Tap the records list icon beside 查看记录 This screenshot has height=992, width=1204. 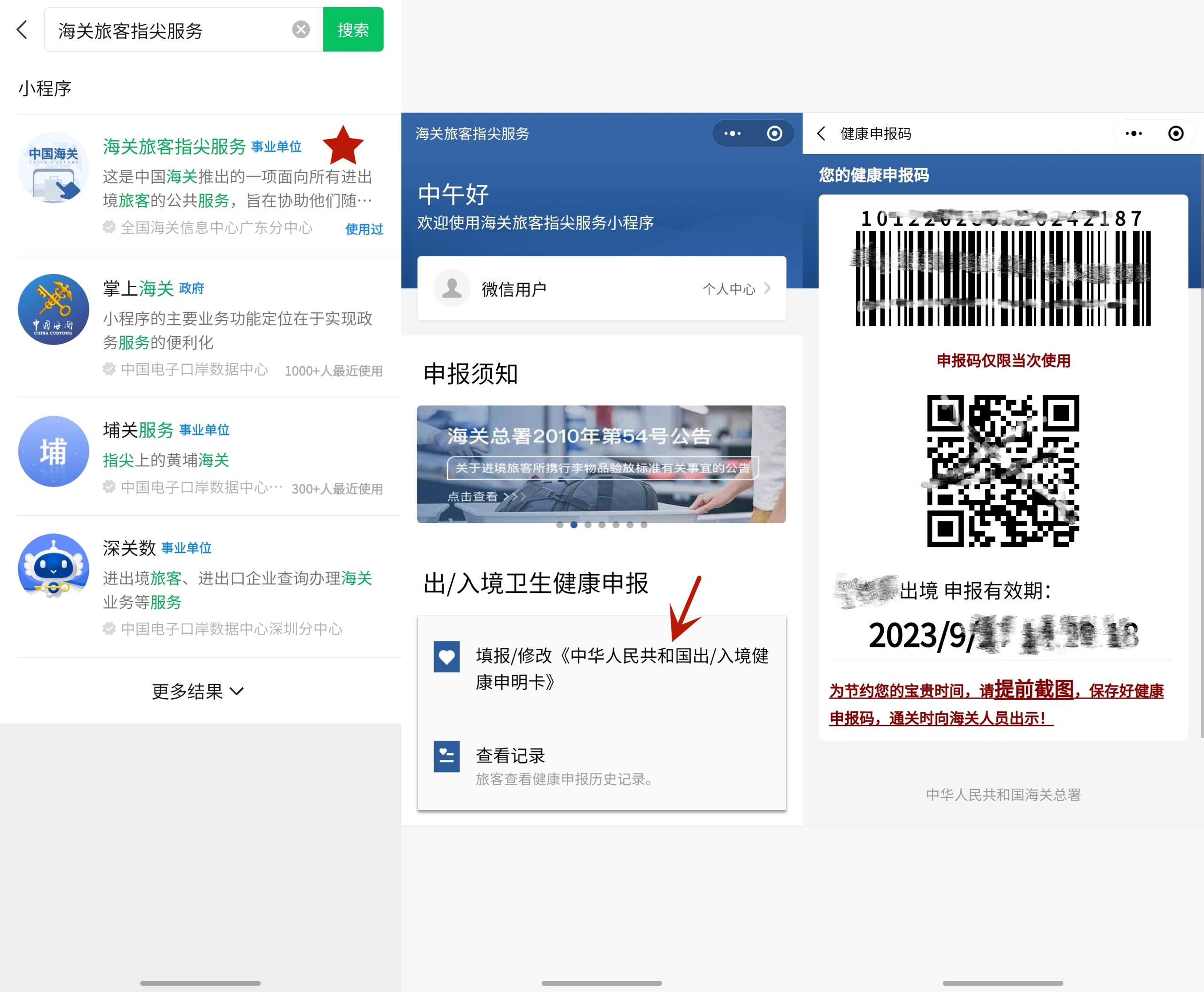click(446, 756)
